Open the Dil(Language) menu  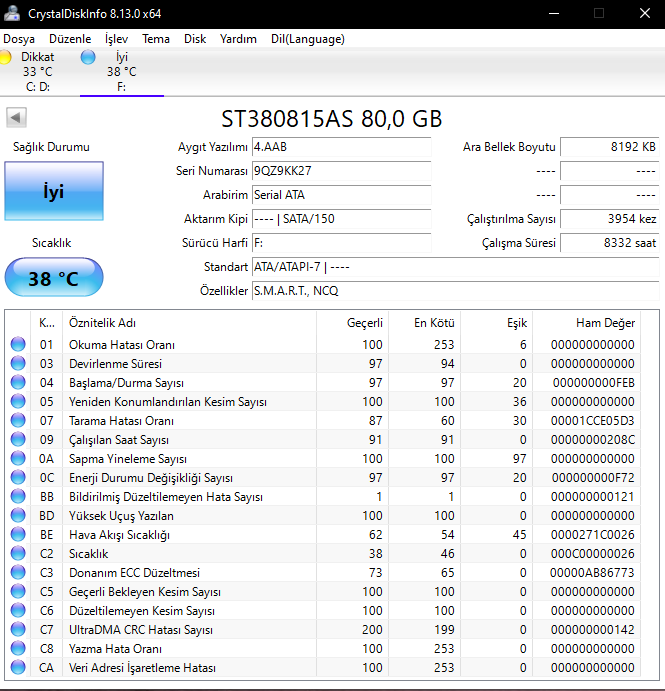tap(307, 39)
